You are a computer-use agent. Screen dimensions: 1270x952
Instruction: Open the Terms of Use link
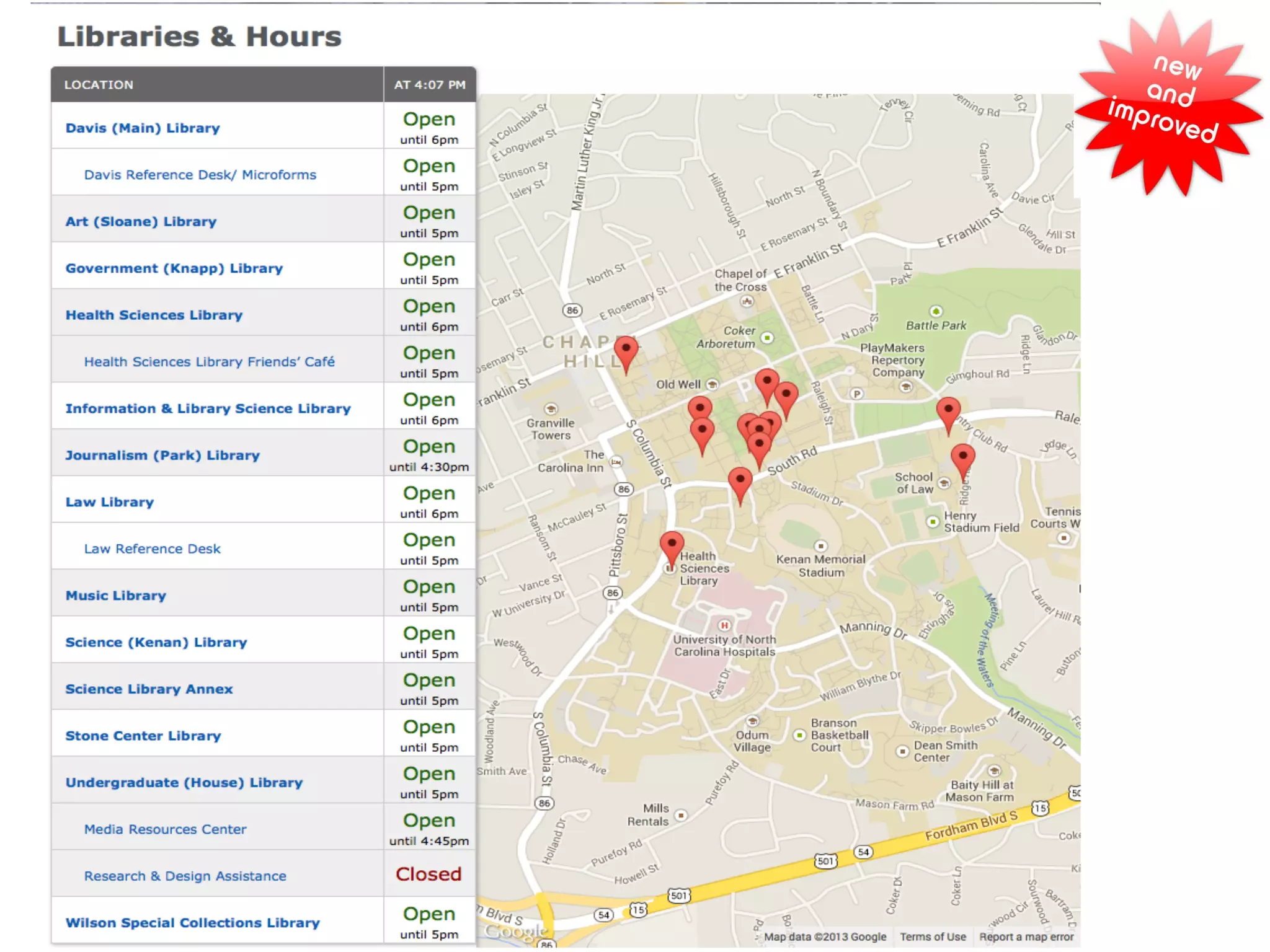point(933,937)
